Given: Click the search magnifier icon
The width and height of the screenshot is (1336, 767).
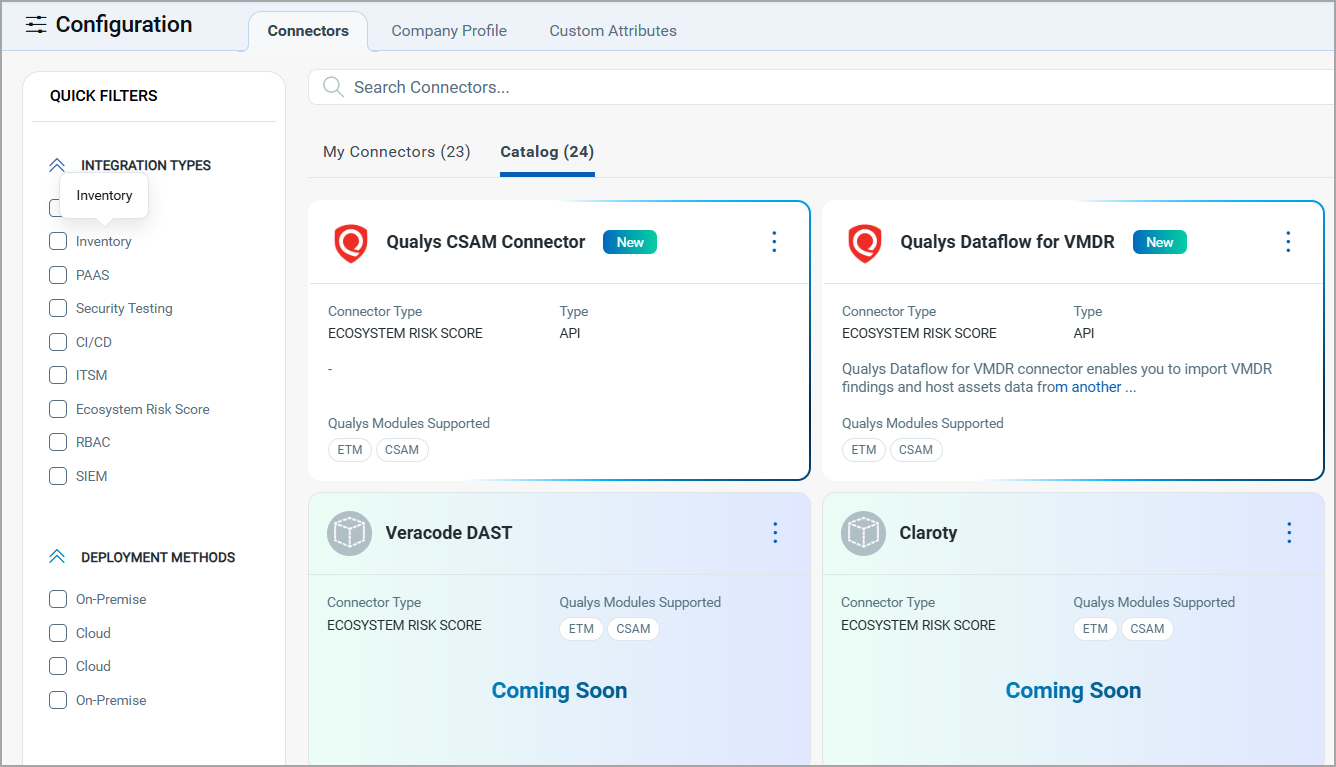Looking at the screenshot, I should [333, 87].
